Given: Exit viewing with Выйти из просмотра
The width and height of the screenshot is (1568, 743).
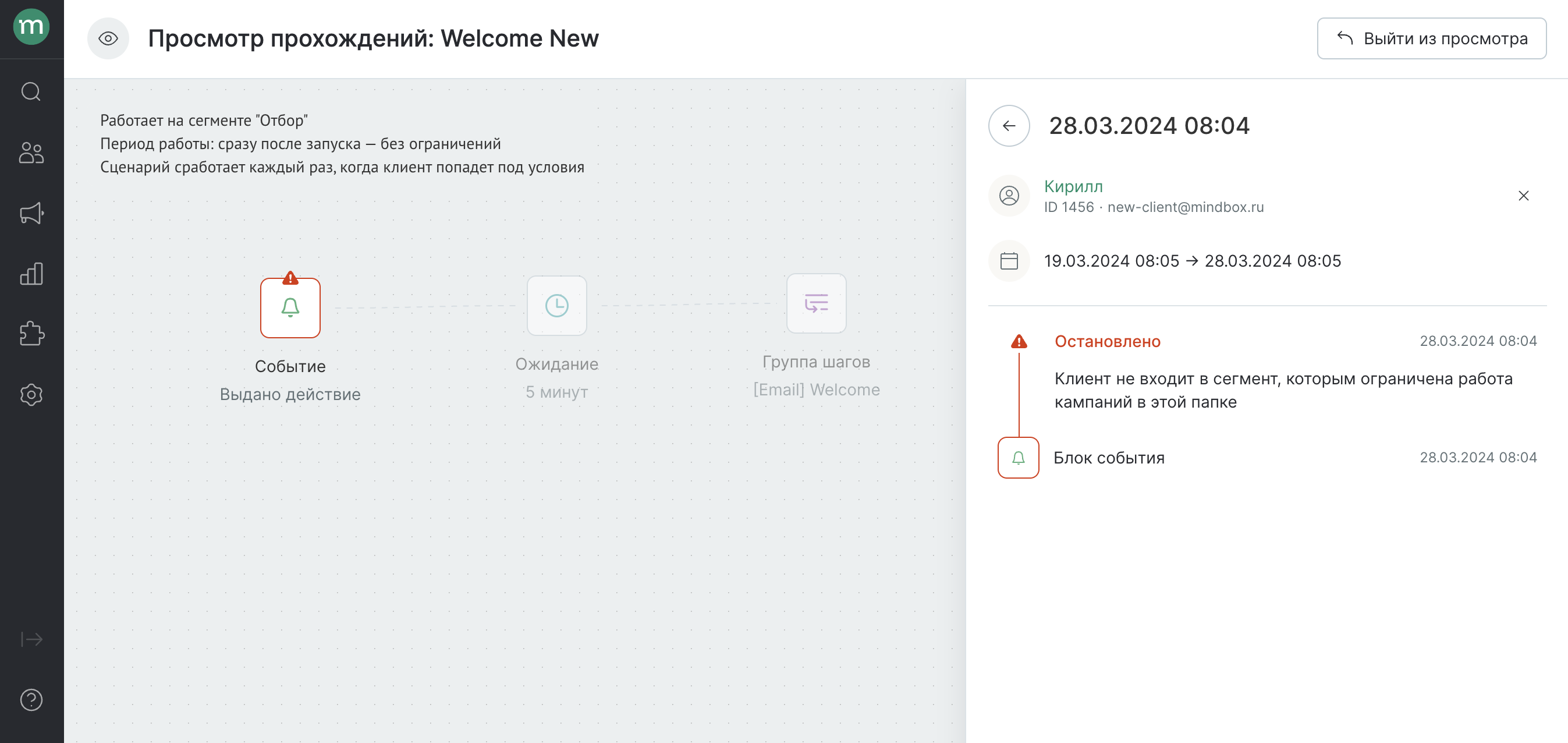Looking at the screenshot, I should pos(1431,39).
